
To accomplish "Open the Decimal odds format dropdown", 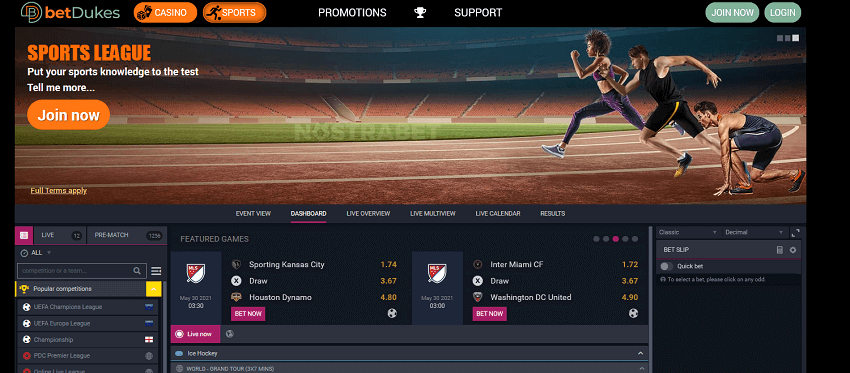I will pos(756,232).
